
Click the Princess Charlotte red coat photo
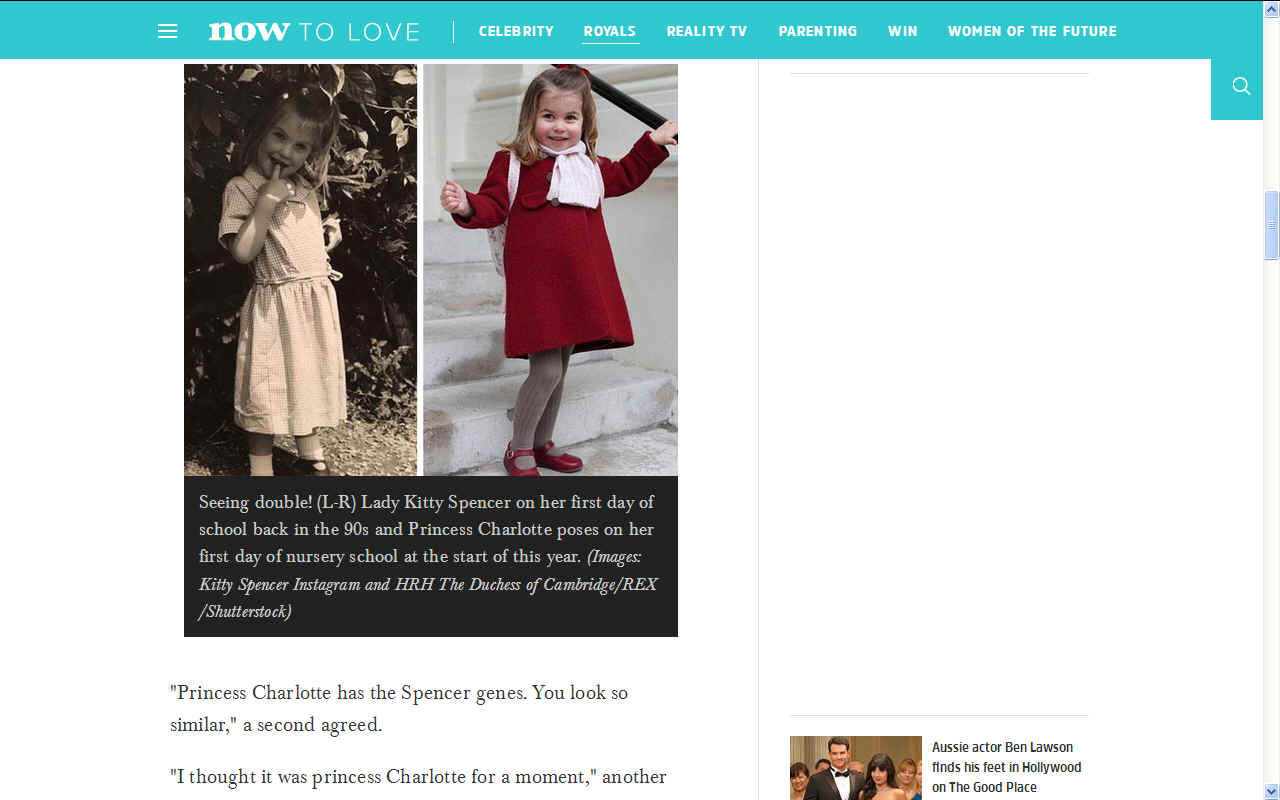pos(551,269)
